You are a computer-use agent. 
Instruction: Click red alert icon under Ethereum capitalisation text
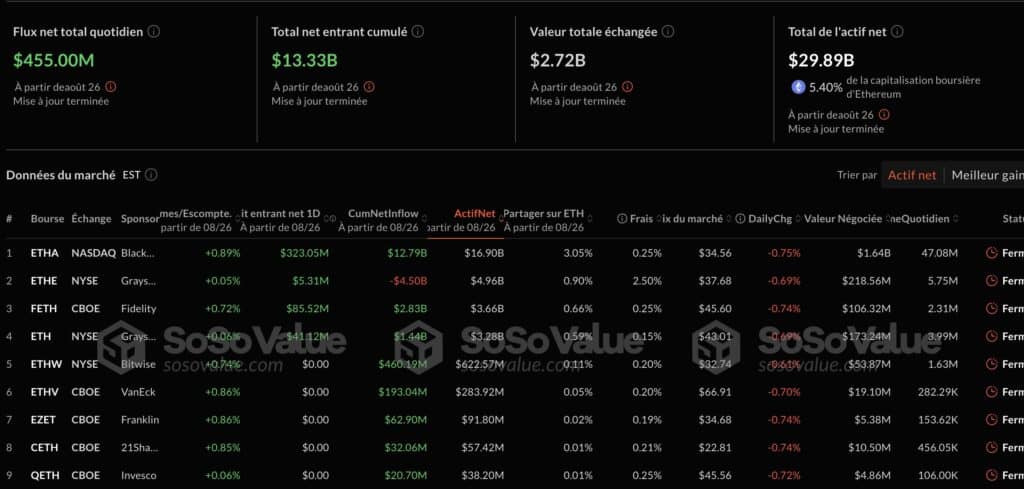(884, 115)
